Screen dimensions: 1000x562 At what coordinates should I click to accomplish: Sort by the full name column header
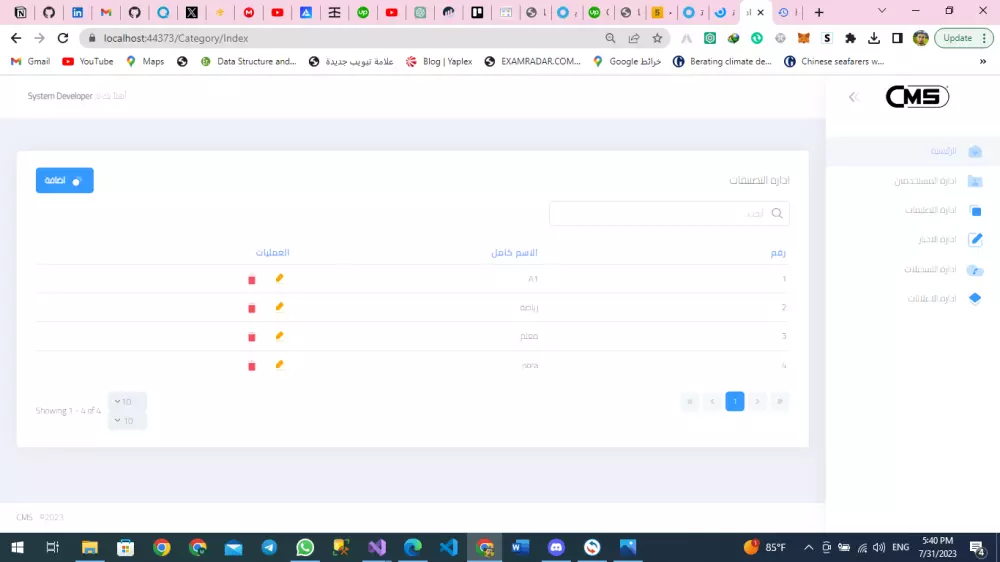coord(514,253)
